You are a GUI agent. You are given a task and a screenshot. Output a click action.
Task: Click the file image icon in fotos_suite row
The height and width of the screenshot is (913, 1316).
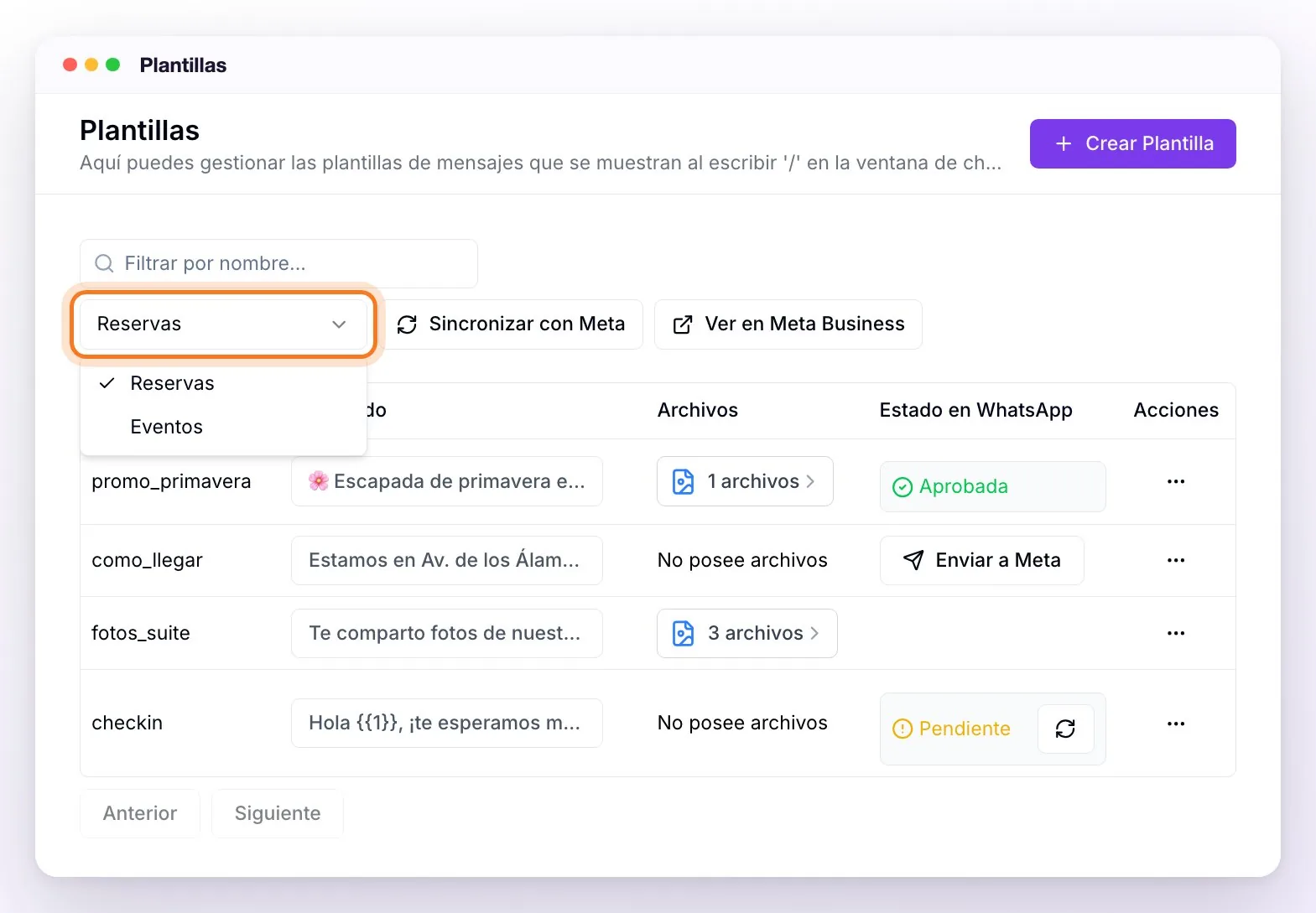(684, 633)
